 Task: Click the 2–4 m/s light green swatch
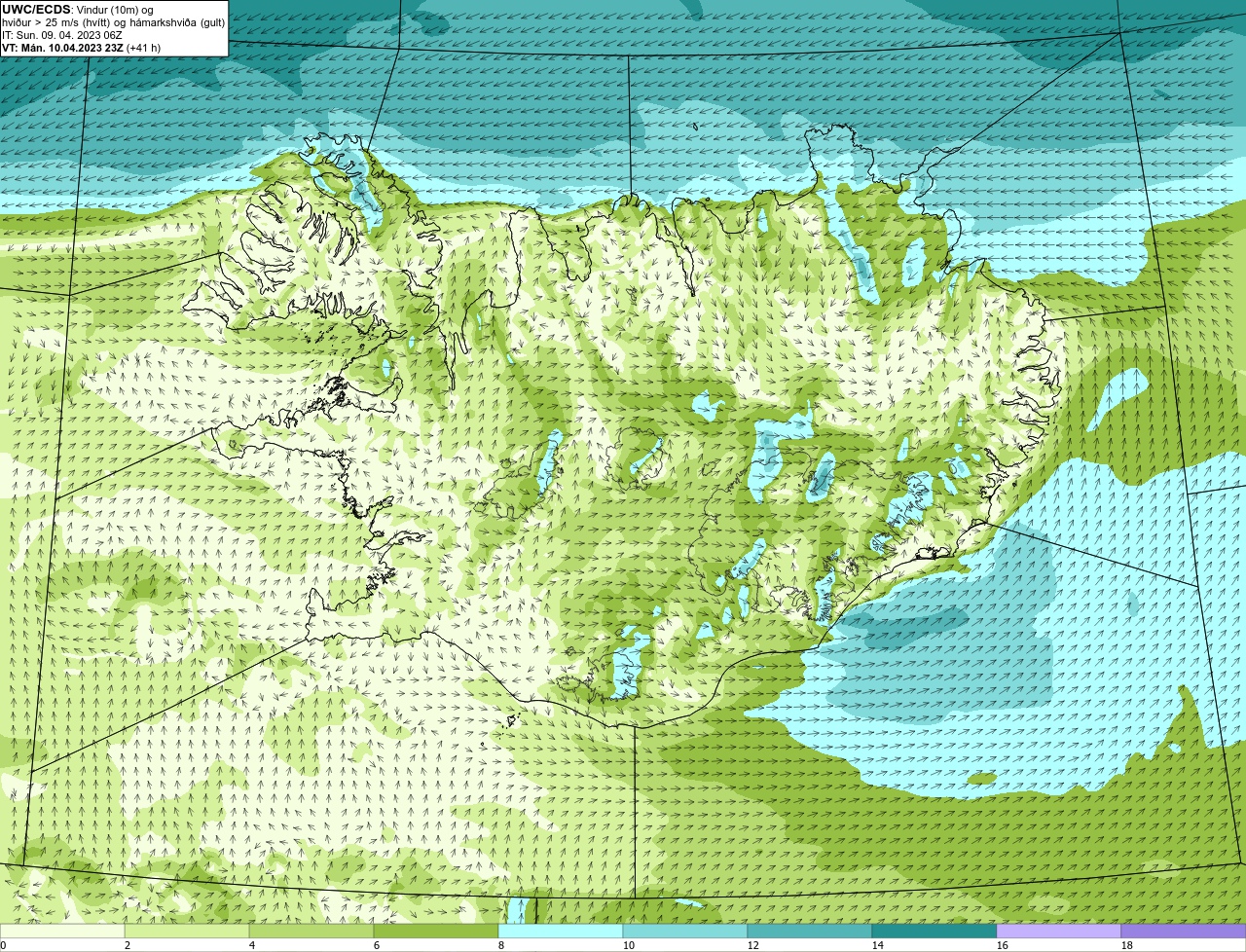(187, 931)
